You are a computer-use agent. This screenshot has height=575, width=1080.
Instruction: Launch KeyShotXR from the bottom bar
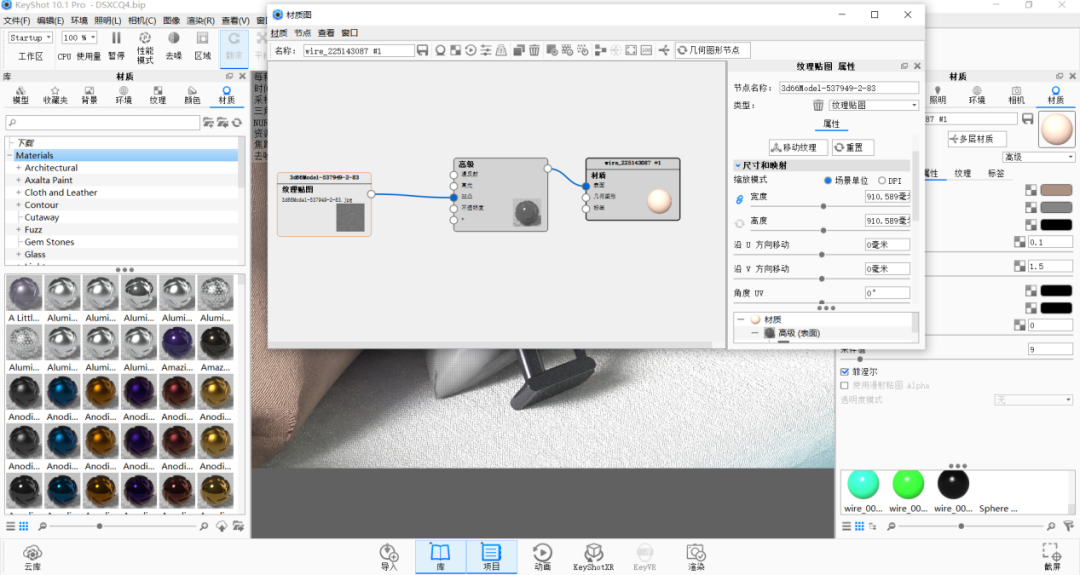(x=593, y=556)
